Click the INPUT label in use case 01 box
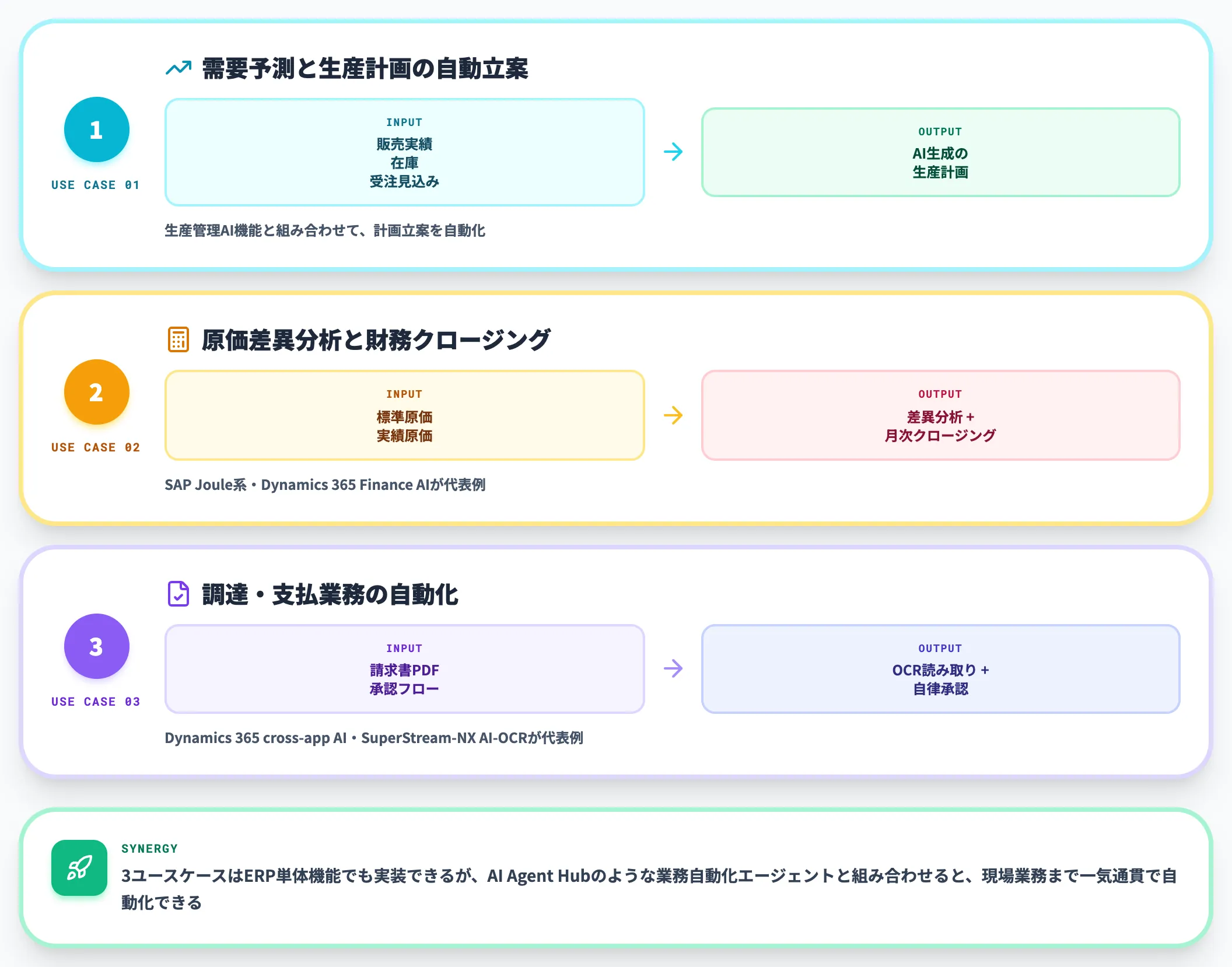The image size is (1232, 967). pos(404,122)
